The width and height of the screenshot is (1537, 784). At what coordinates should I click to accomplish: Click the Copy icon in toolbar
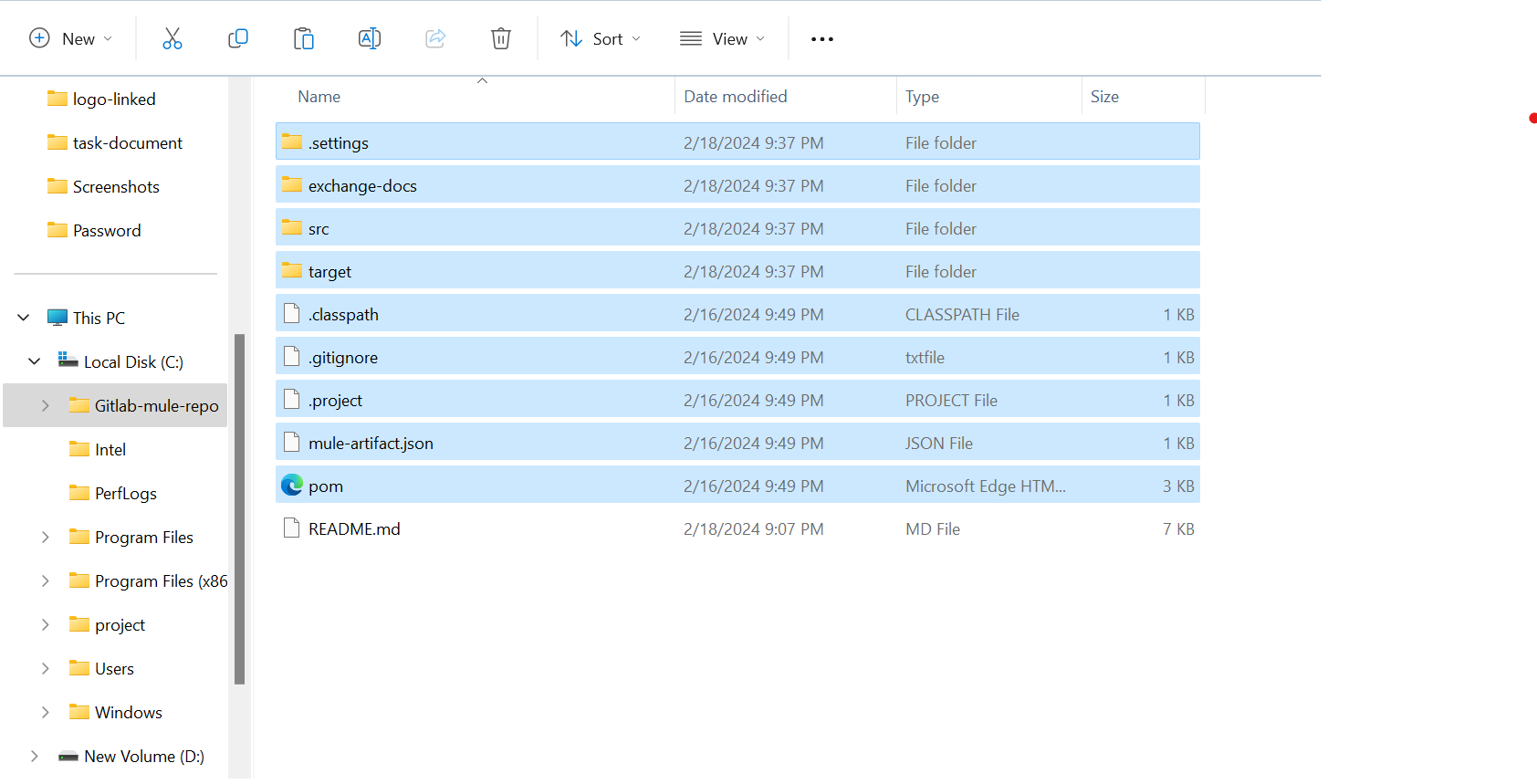pos(238,38)
